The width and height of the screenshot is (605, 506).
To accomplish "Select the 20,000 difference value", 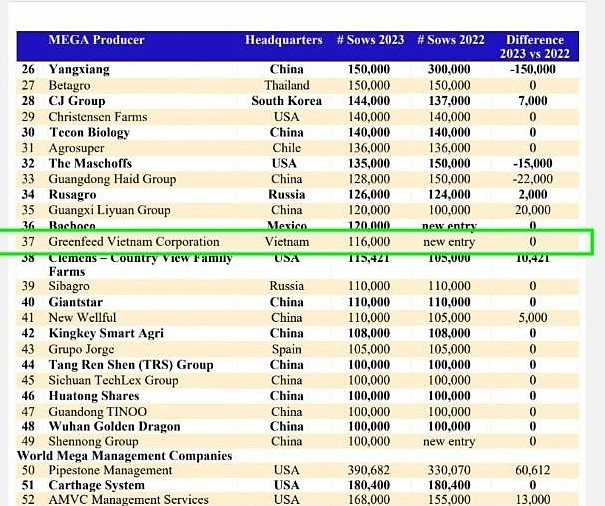I will [x=533, y=210].
